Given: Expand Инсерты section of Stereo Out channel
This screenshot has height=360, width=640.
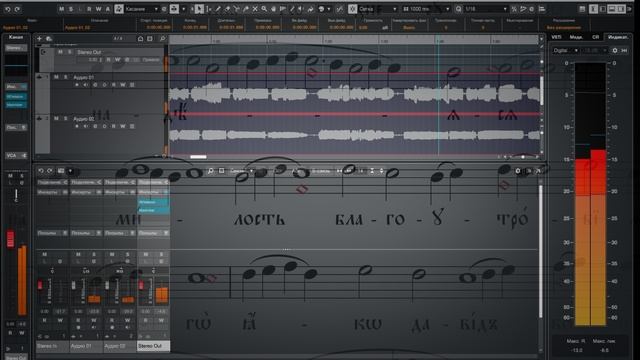Looking at the screenshot, I should [153, 192].
